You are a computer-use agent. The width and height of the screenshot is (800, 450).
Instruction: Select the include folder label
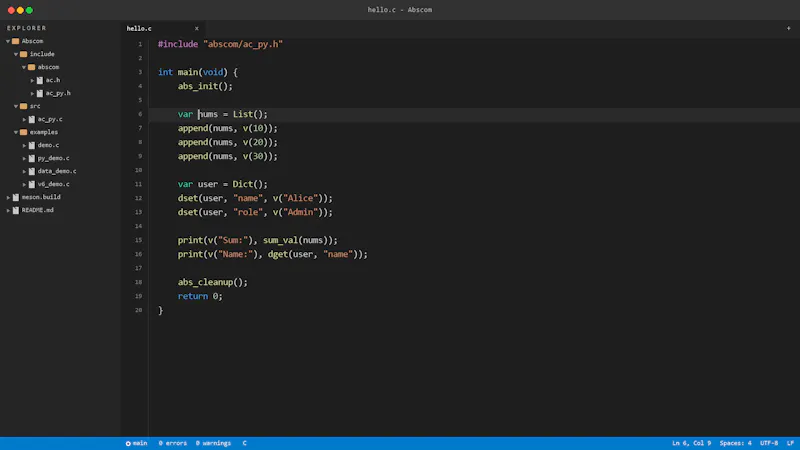click(42, 54)
